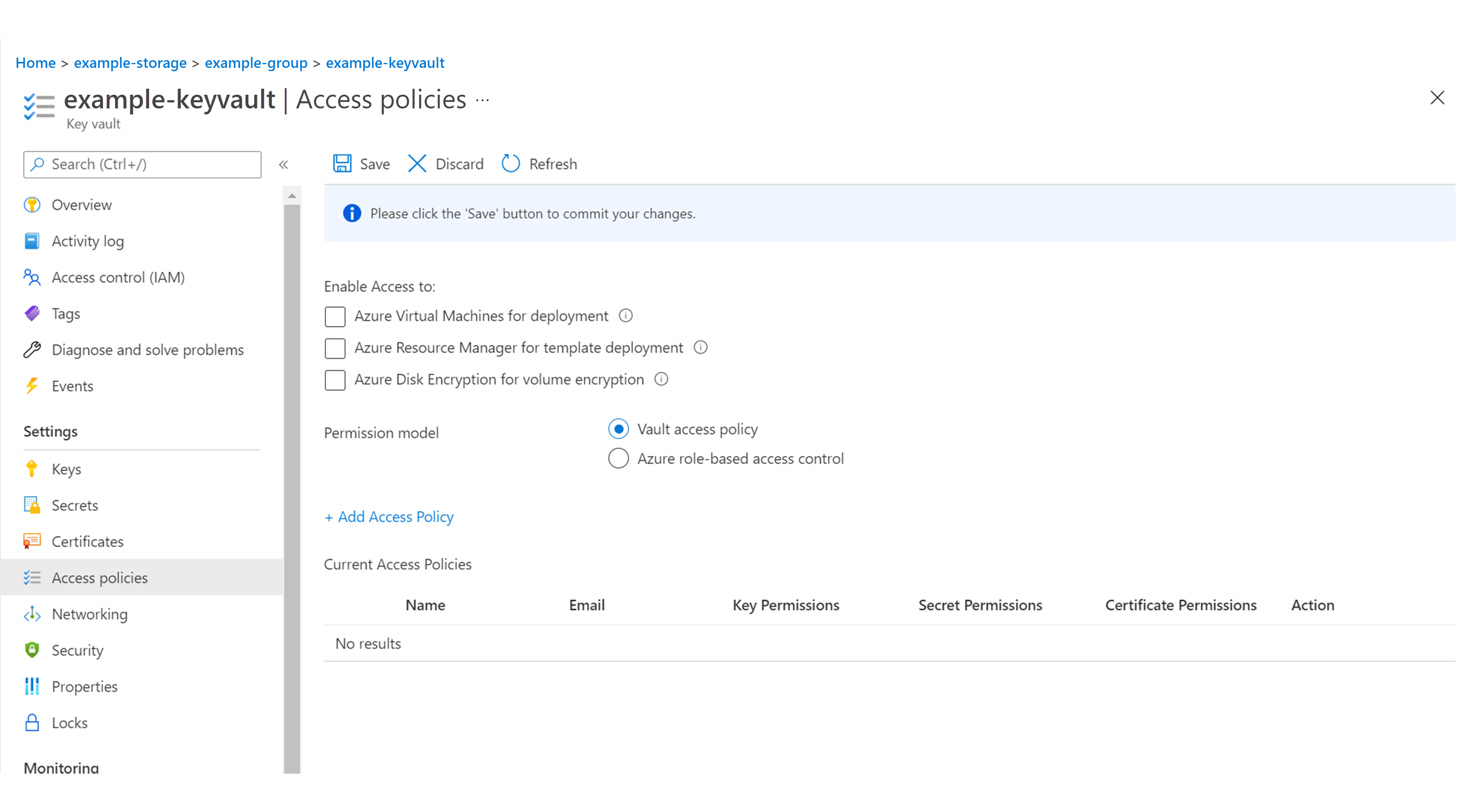Enable Azure Virtual Machines for deployment checkbox
The height and width of the screenshot is (812, 1461).
335,316
